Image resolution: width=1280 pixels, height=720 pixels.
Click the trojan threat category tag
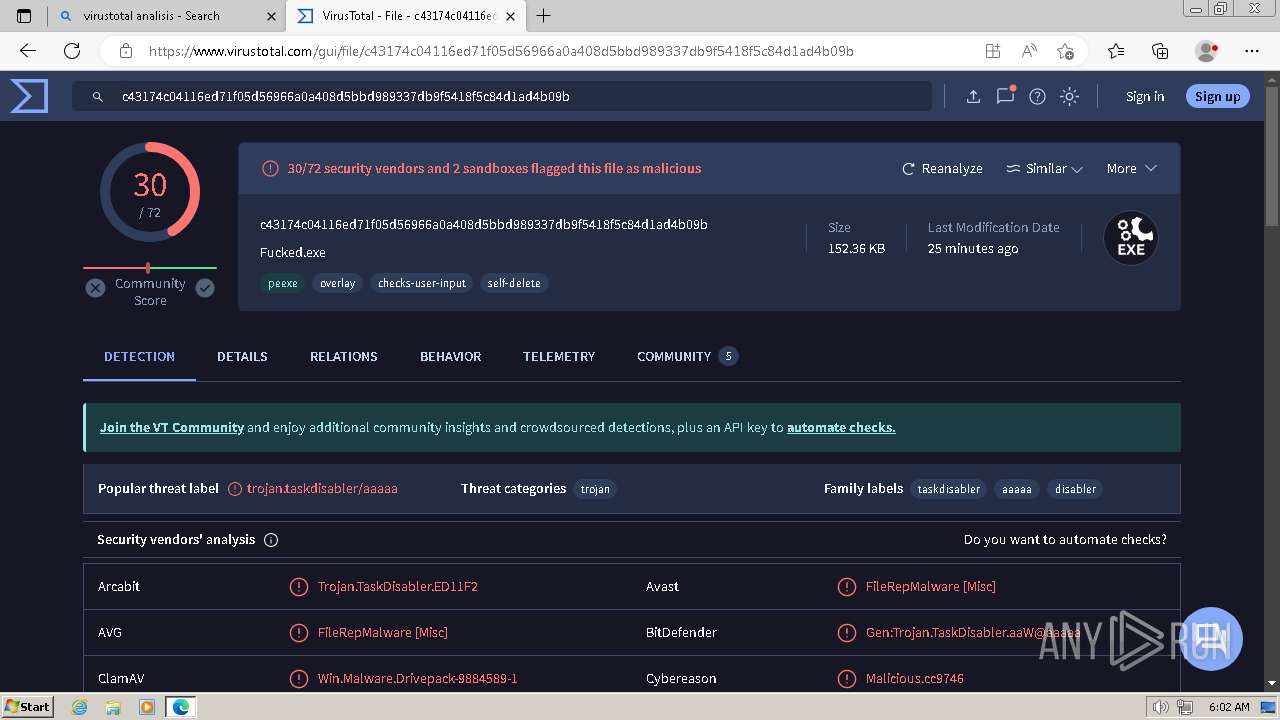[x=595, y=489]
